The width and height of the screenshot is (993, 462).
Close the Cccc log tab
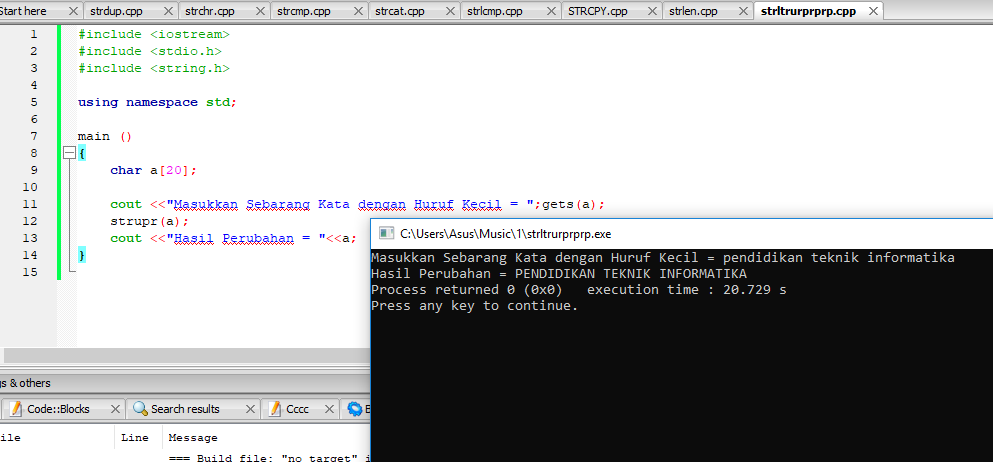329,409
